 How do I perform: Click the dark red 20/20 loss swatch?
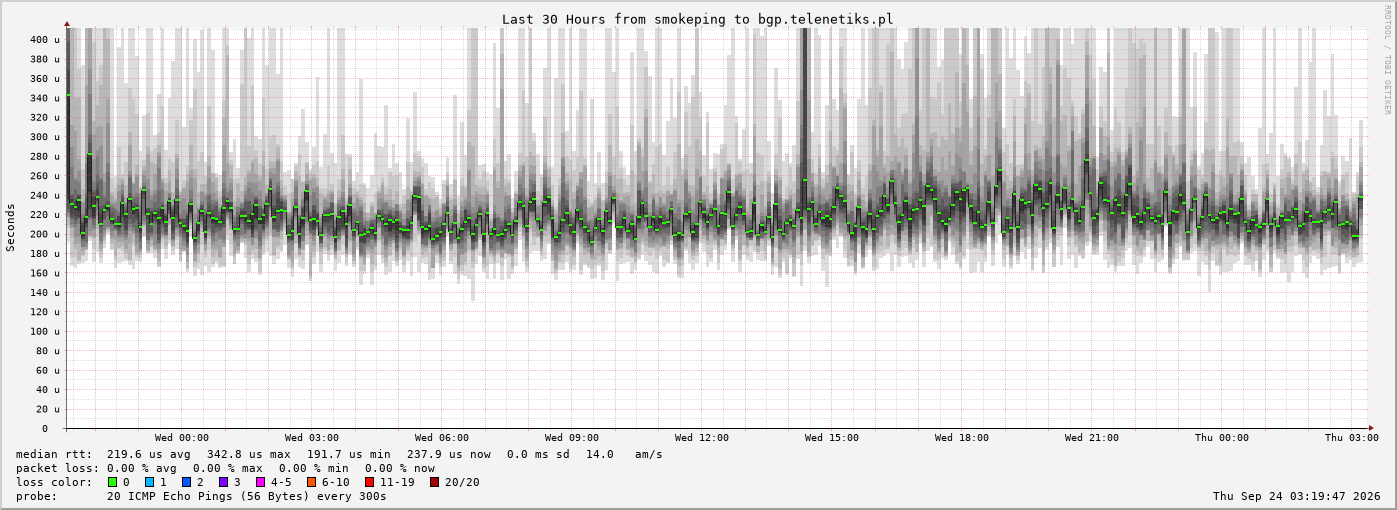(434, 482)
